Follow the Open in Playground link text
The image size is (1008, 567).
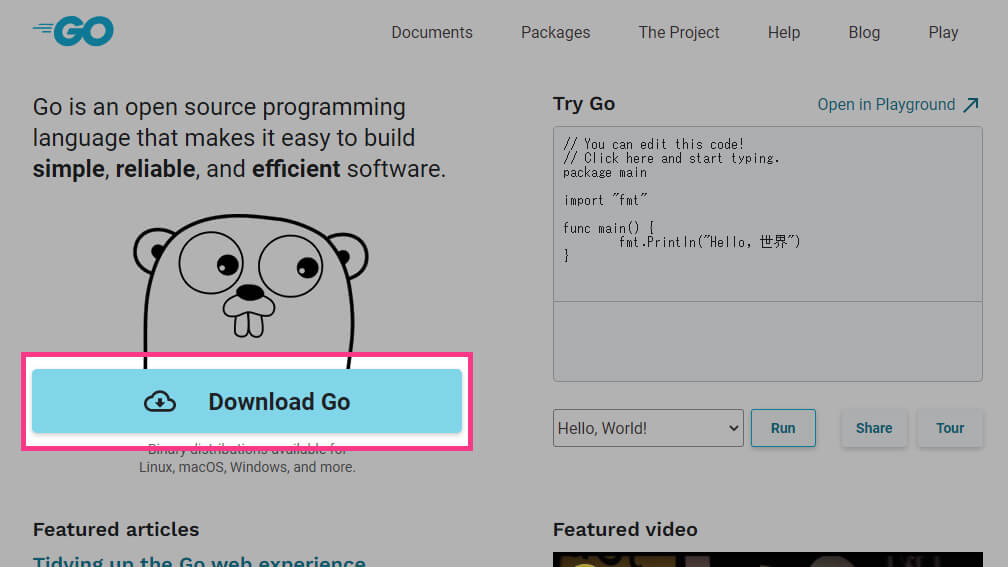tap(886, 105)
